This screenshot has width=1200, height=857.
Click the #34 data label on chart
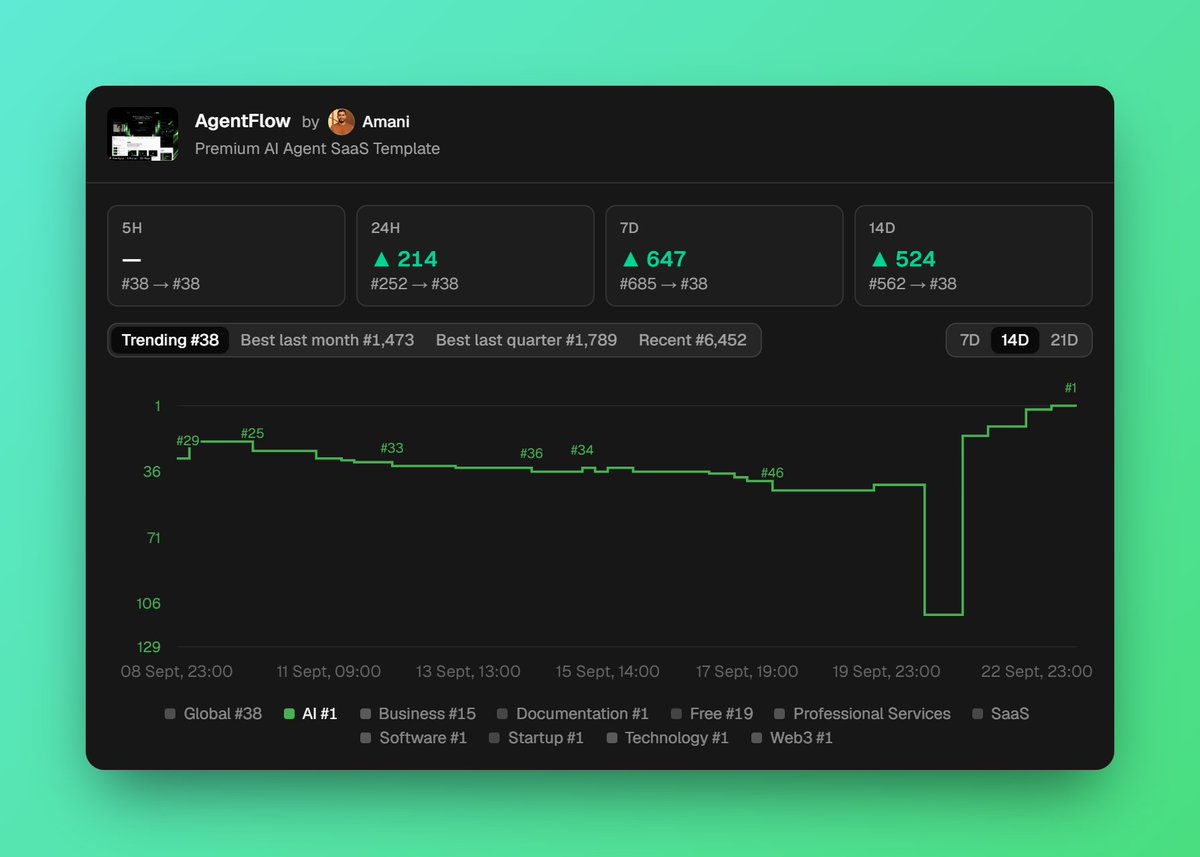point(582,450)
